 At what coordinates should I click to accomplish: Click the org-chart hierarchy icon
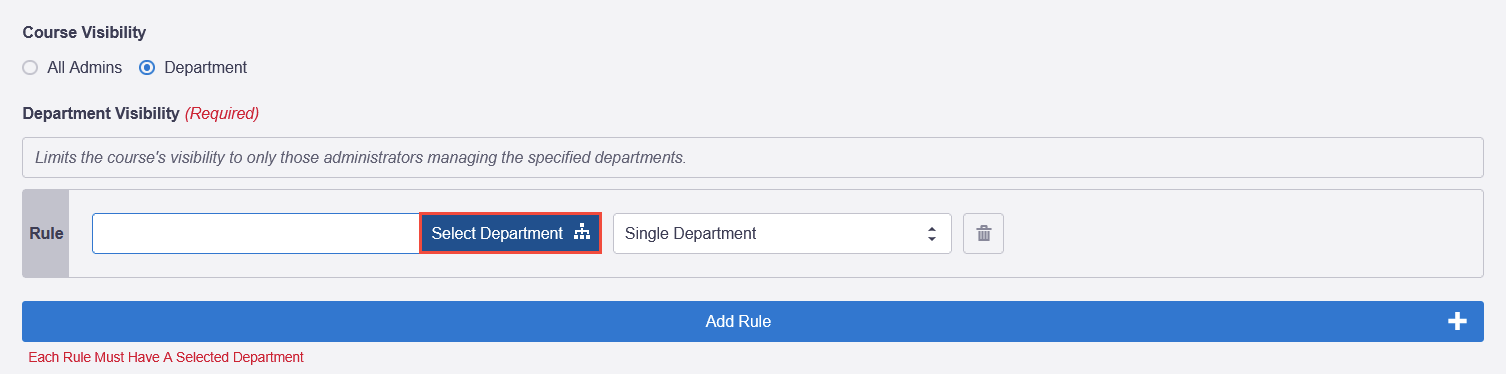[582, 233]
